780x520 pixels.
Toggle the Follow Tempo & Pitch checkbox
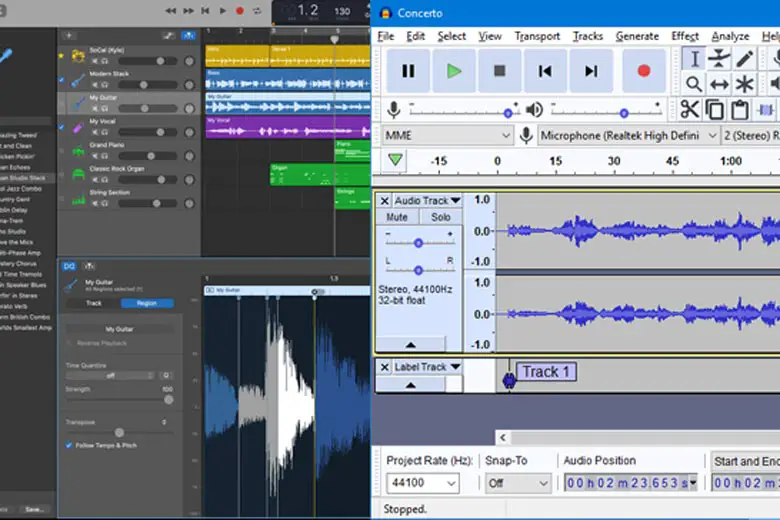(x=69, y=445)
